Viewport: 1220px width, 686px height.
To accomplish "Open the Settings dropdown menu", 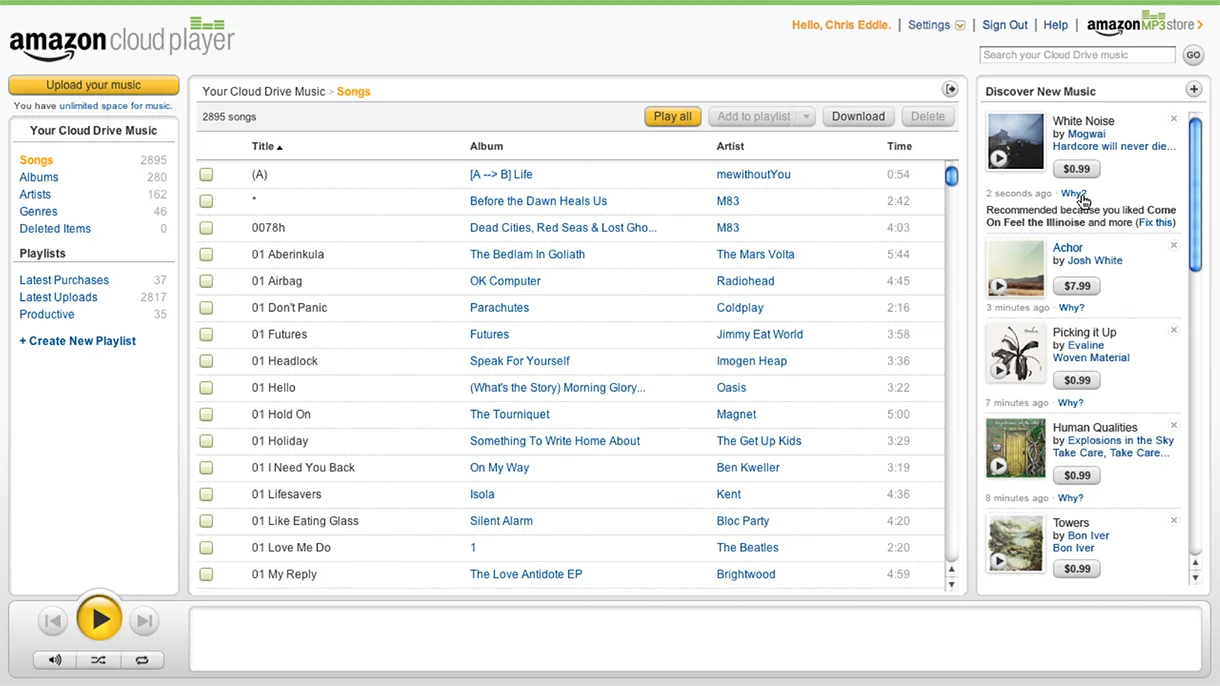I will [936, 25].
